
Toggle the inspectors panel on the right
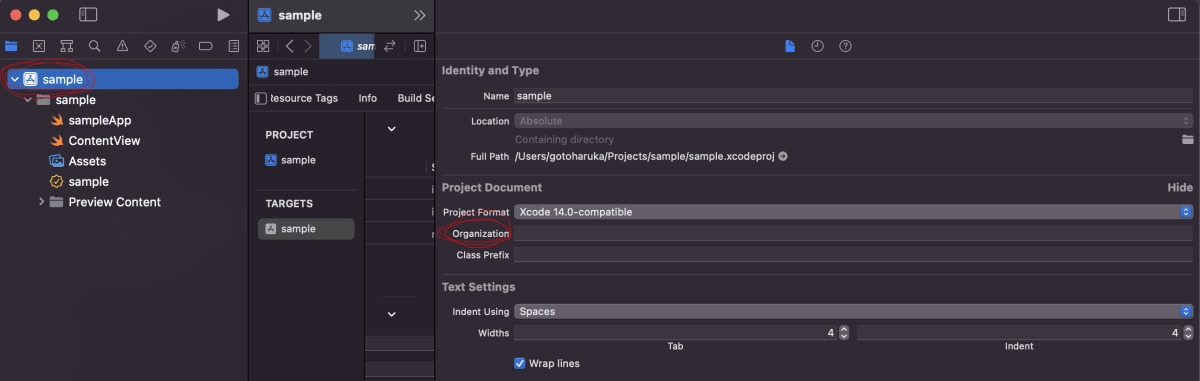point(1176,15)
